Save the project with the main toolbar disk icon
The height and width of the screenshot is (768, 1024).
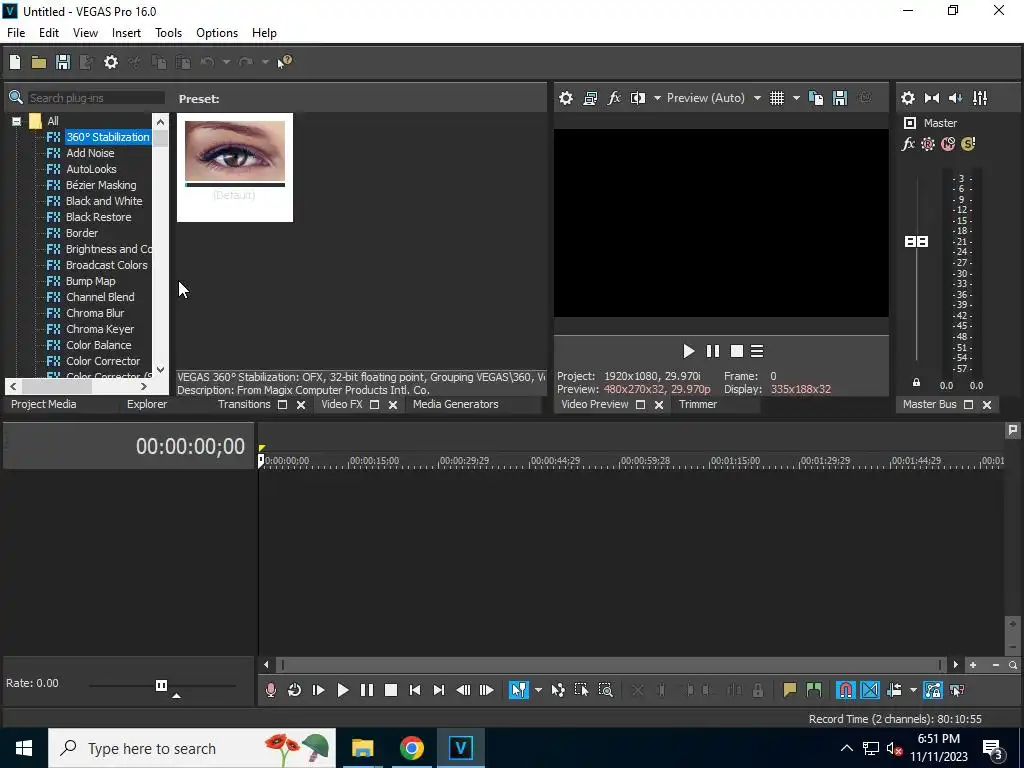[63, 62]
